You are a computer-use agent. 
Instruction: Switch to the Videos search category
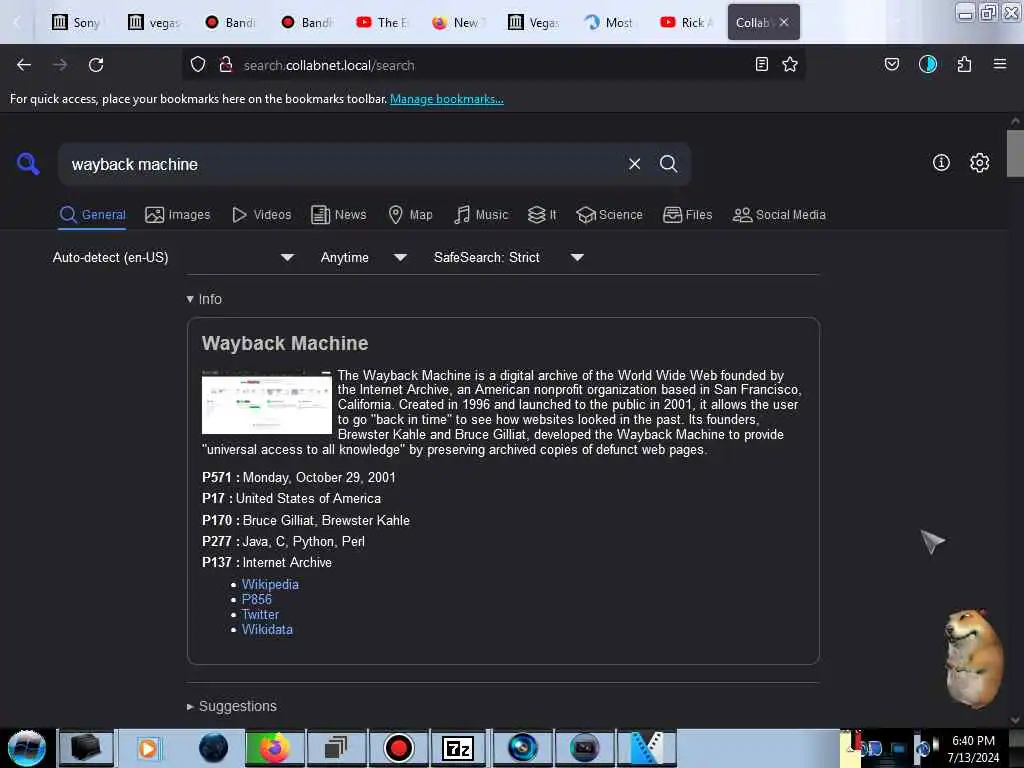pos(261,215)
